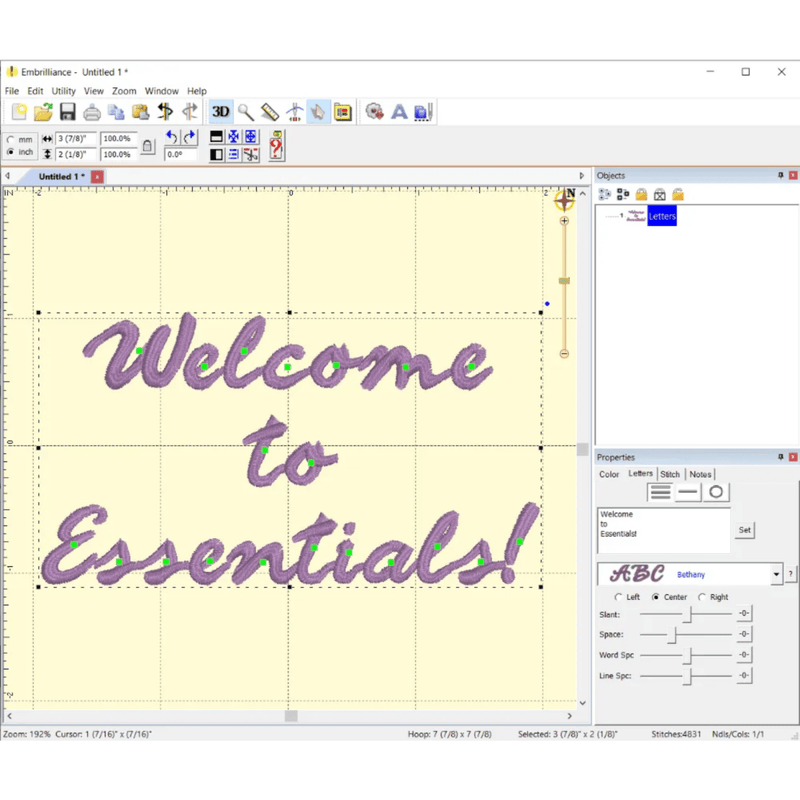The image size is (800, 800).
Task: Click the gear and heart library icon
Action: 374,112
